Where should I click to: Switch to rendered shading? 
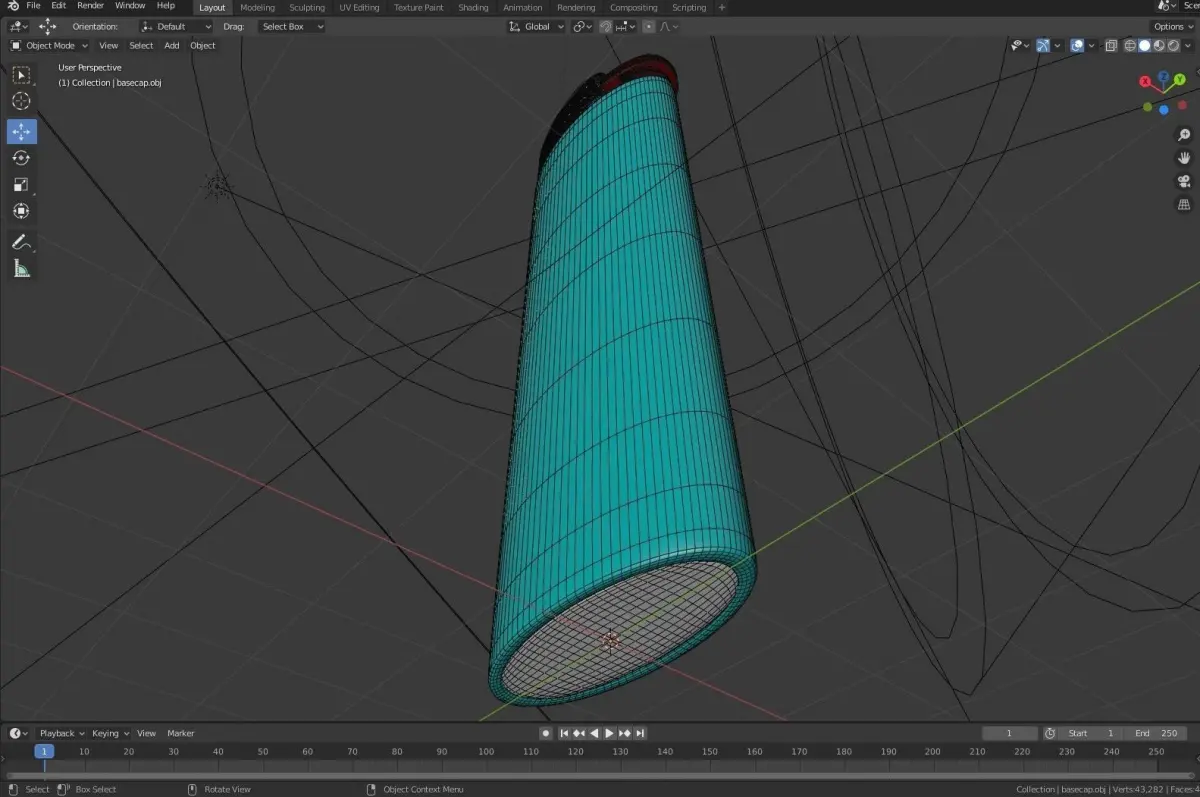[x=1173, y=45]
